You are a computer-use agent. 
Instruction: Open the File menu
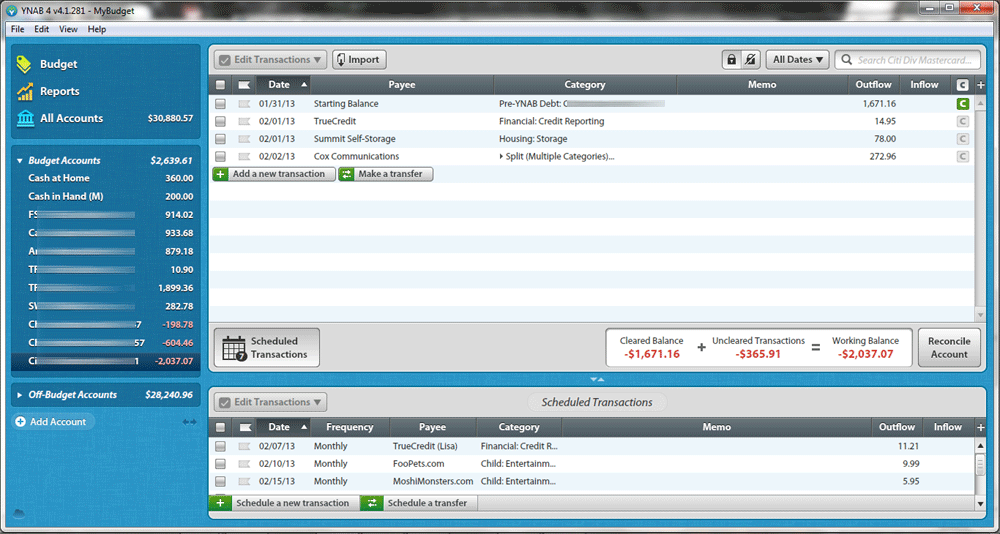tap(17, 29)
